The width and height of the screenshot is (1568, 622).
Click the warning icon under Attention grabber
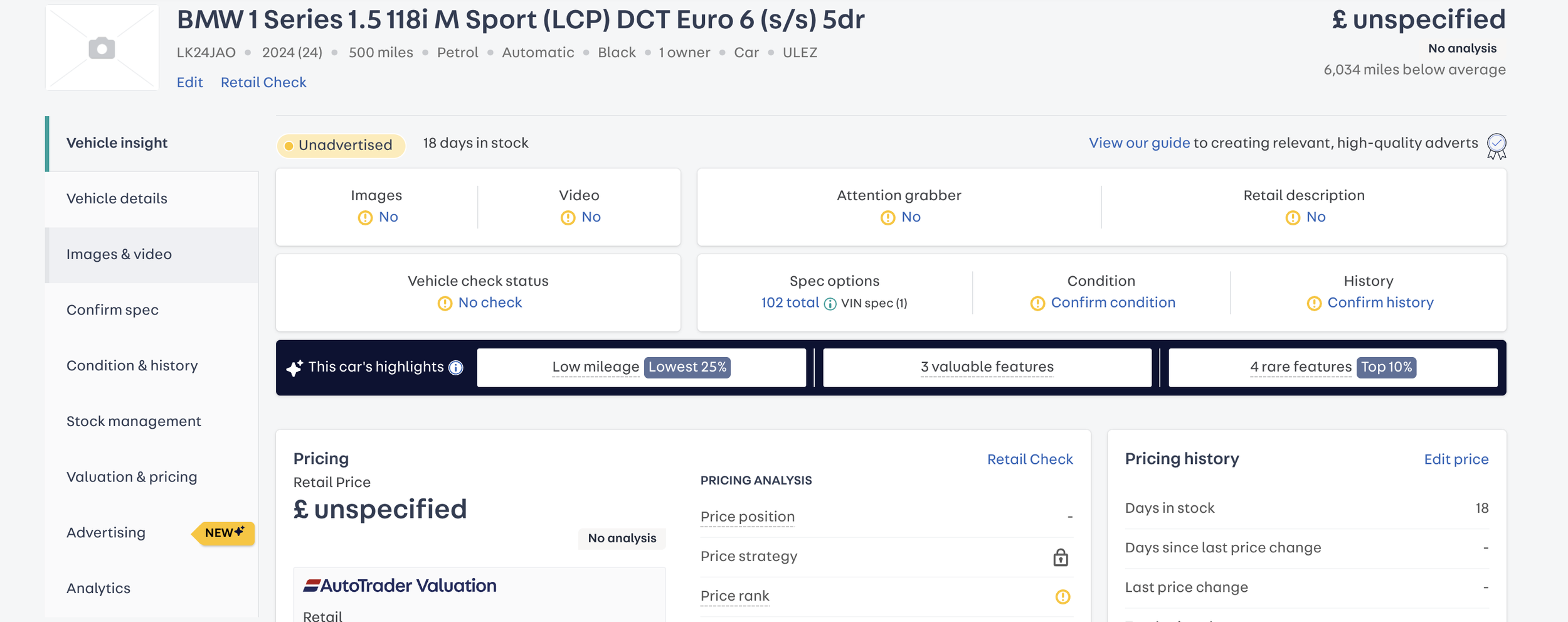pyautogui.click(x=887, y=218)
